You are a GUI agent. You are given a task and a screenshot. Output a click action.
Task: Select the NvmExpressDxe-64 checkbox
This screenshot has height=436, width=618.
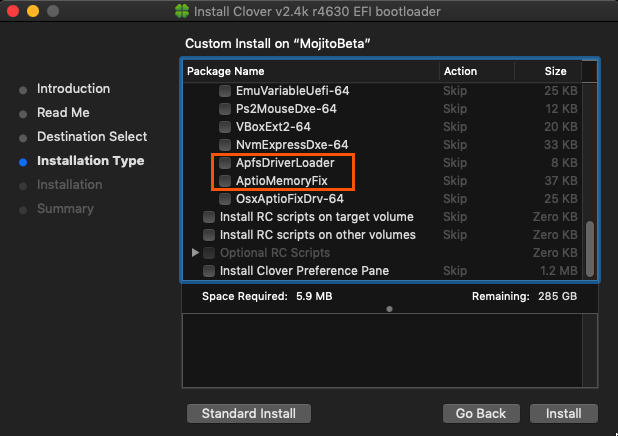click(x=225, y=145)
